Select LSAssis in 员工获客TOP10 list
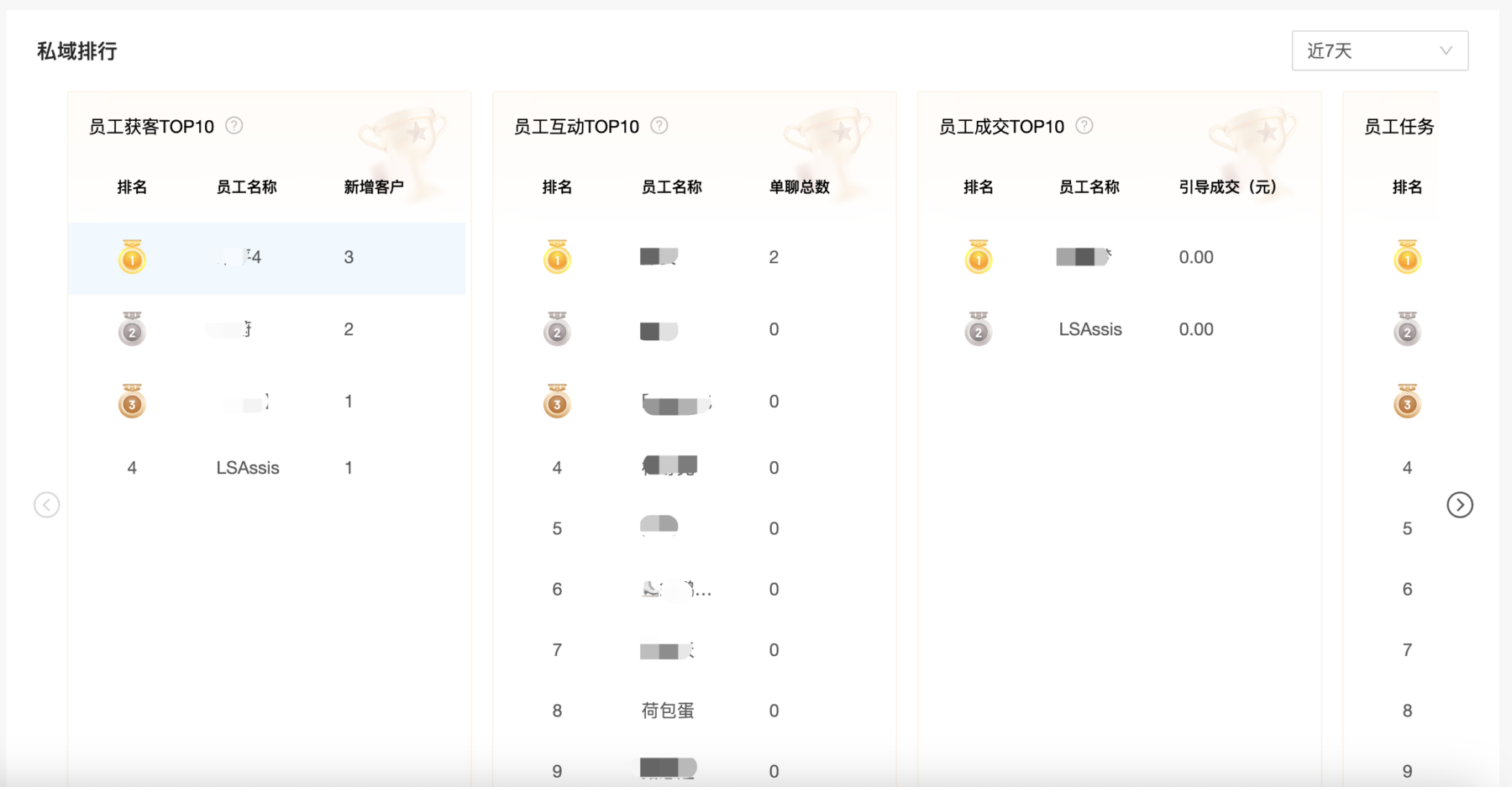1512x787 pixels. 248,468
